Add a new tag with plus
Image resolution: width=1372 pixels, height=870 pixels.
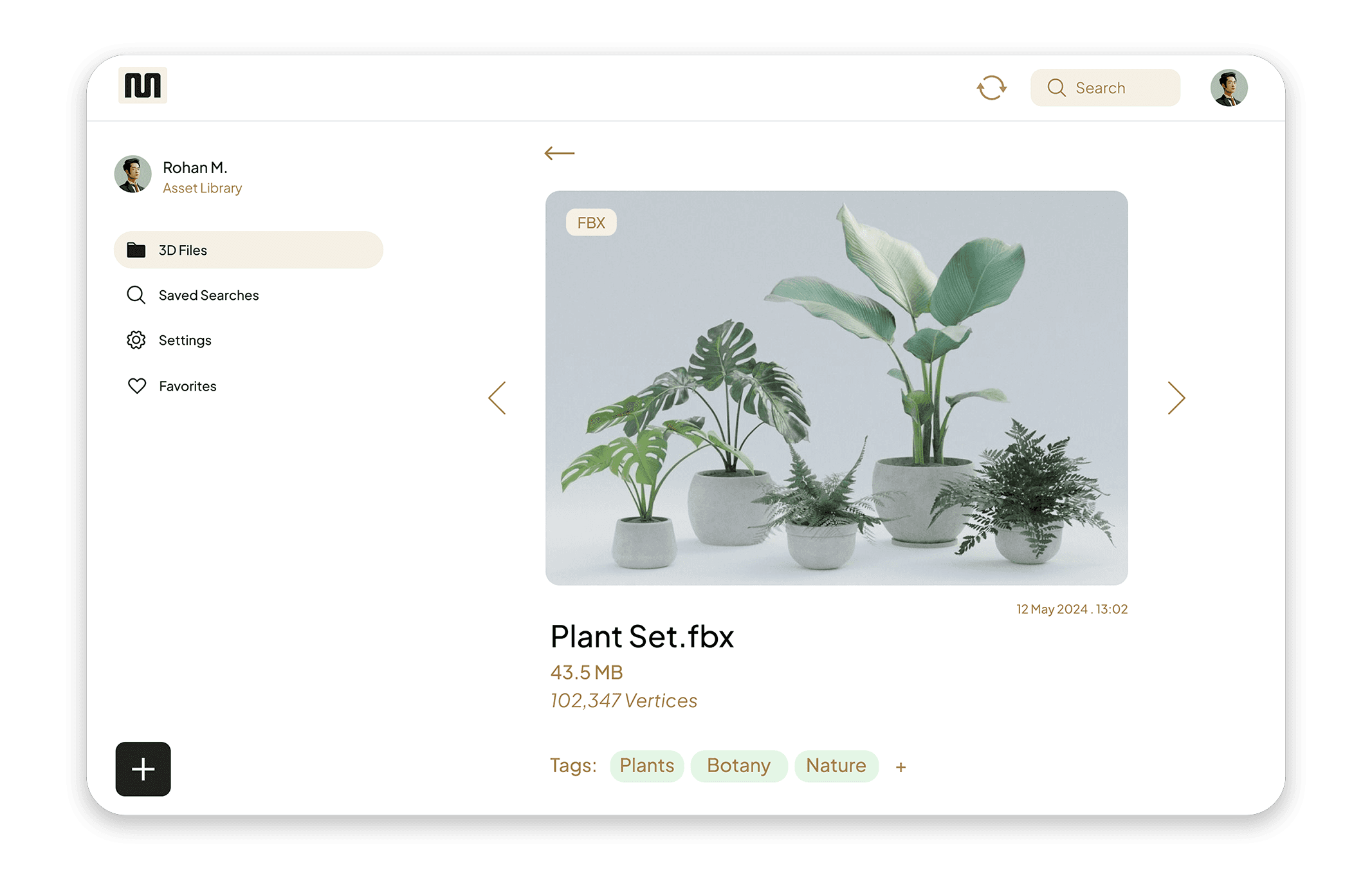click(x=901, y=767)
